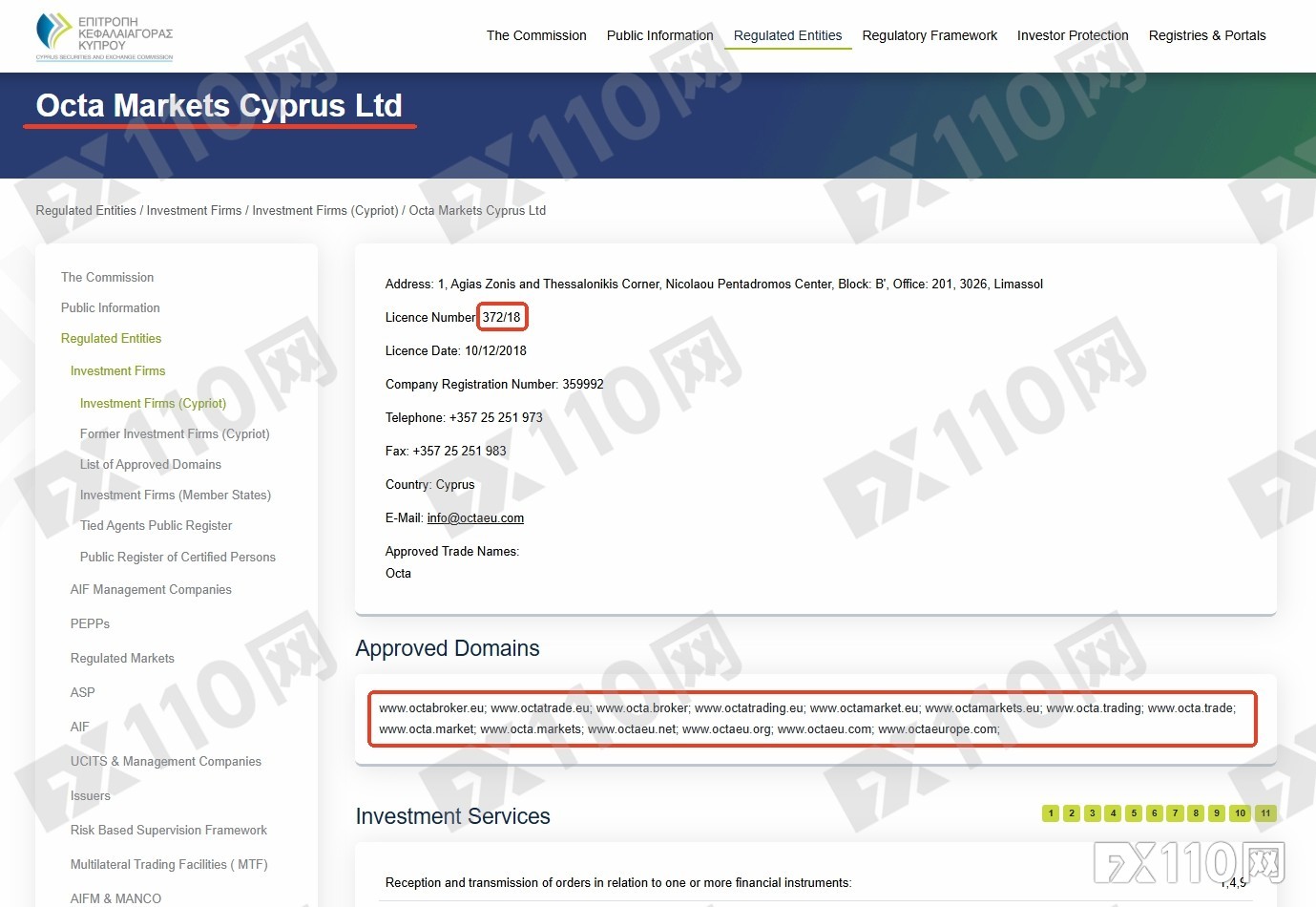Click the Investment Services heading
The image size is (1316, 907).
[x=452, y=816]
